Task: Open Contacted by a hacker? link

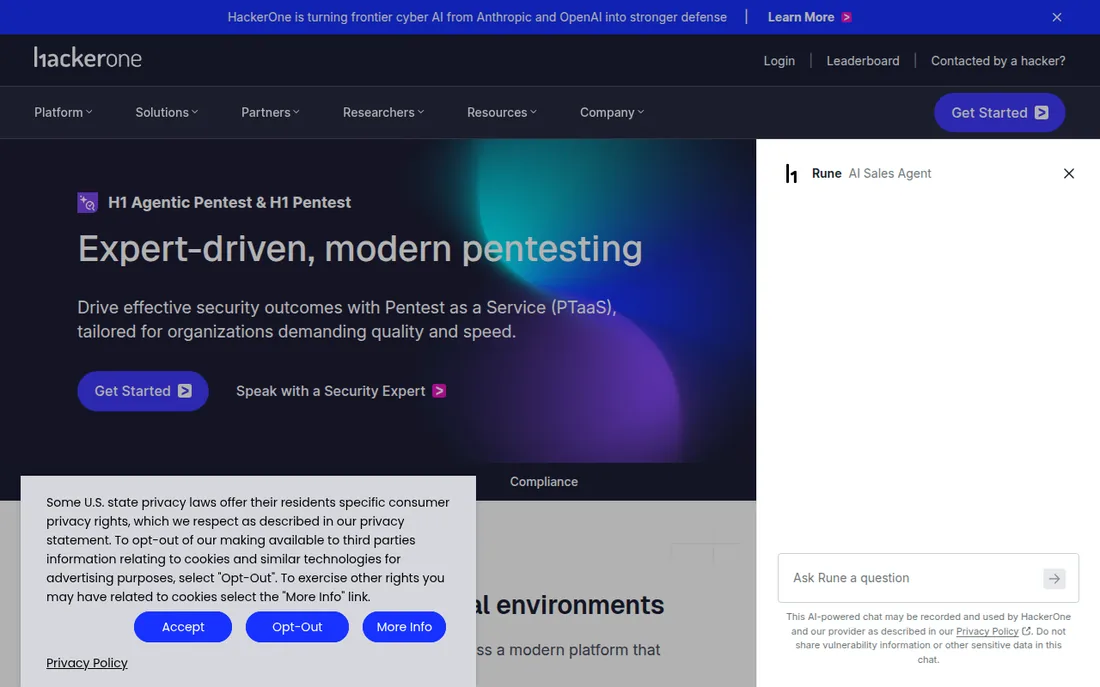Action: (x=998, y=61)
